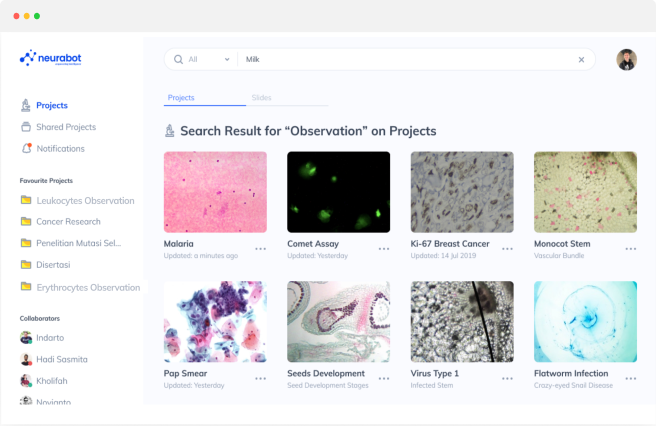Open the Flatworm Infection project thumbnail
Viewport: 656px width, 426px height.
[585, 321]
